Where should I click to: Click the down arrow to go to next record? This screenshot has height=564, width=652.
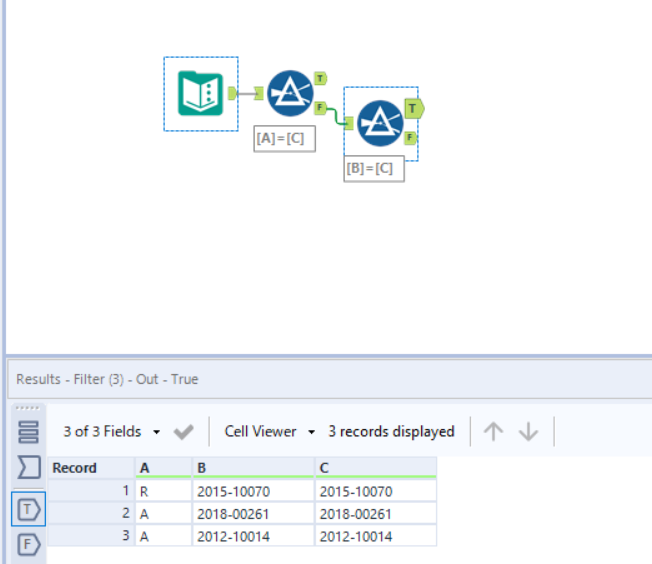529,431
